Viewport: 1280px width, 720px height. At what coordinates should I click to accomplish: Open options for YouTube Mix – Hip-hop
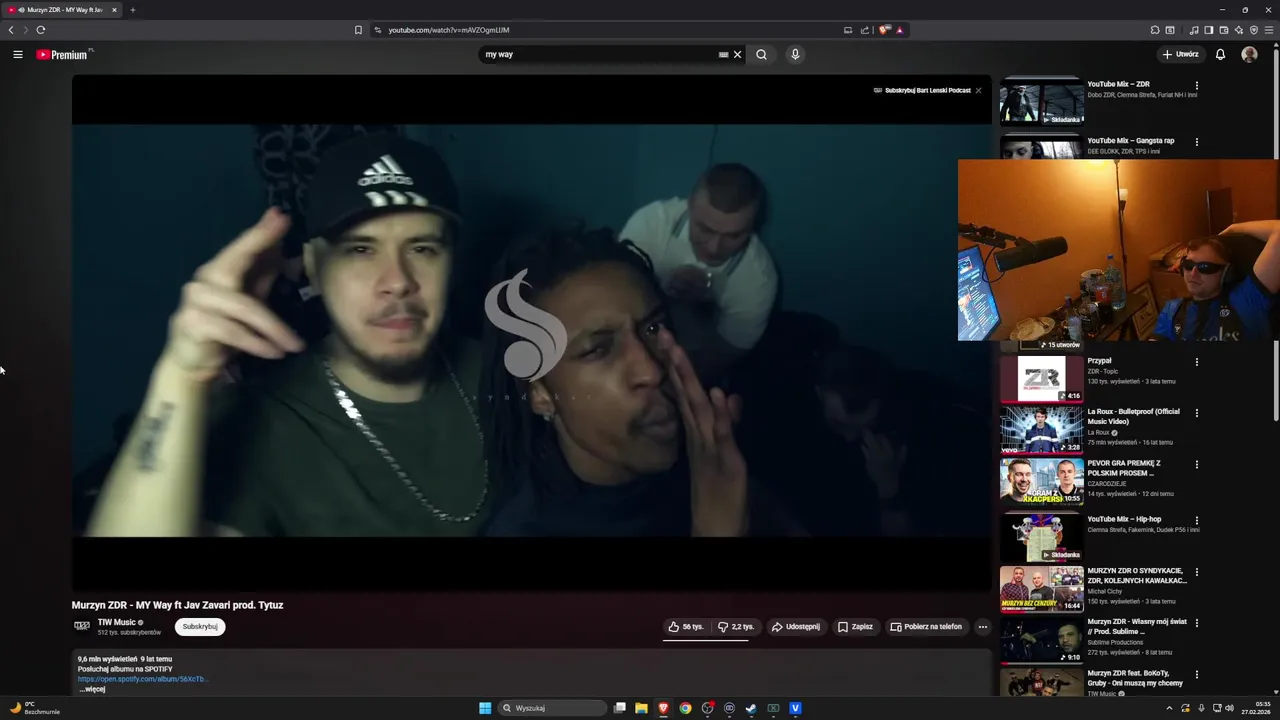tap(1197, 521)
